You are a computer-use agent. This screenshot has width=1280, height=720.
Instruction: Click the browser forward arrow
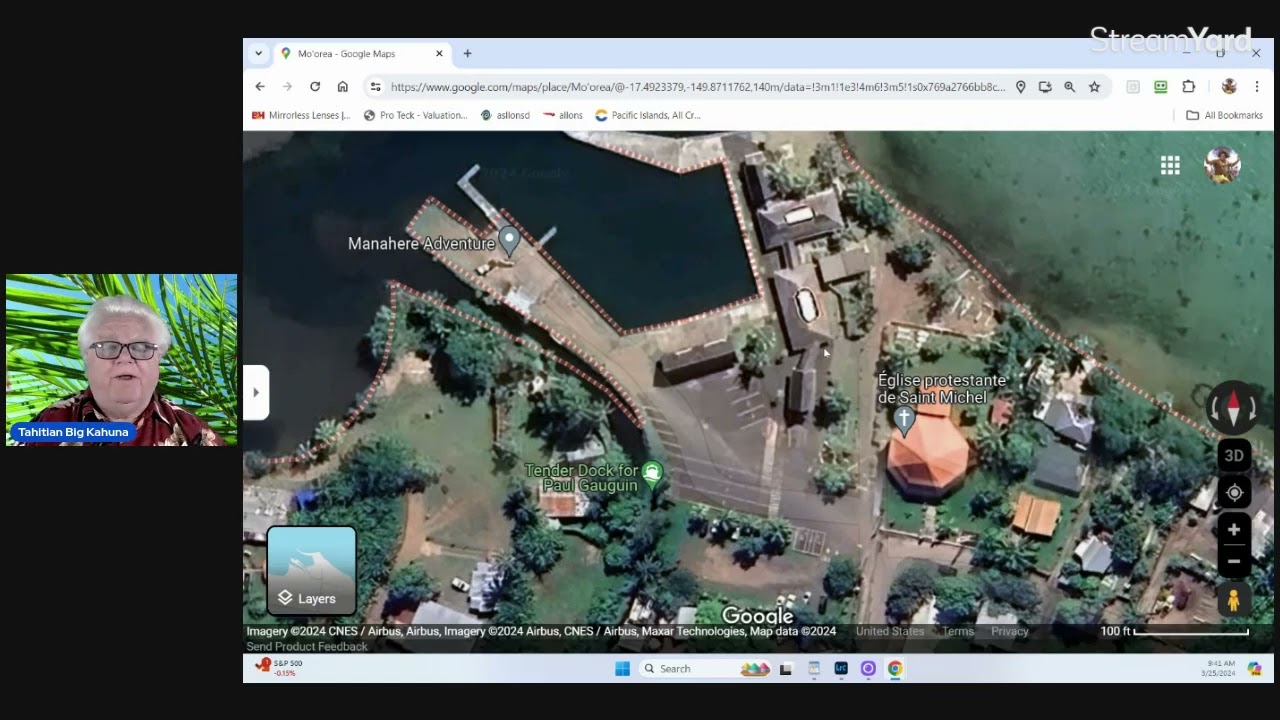pyautogui.click(x=287, y=87)
